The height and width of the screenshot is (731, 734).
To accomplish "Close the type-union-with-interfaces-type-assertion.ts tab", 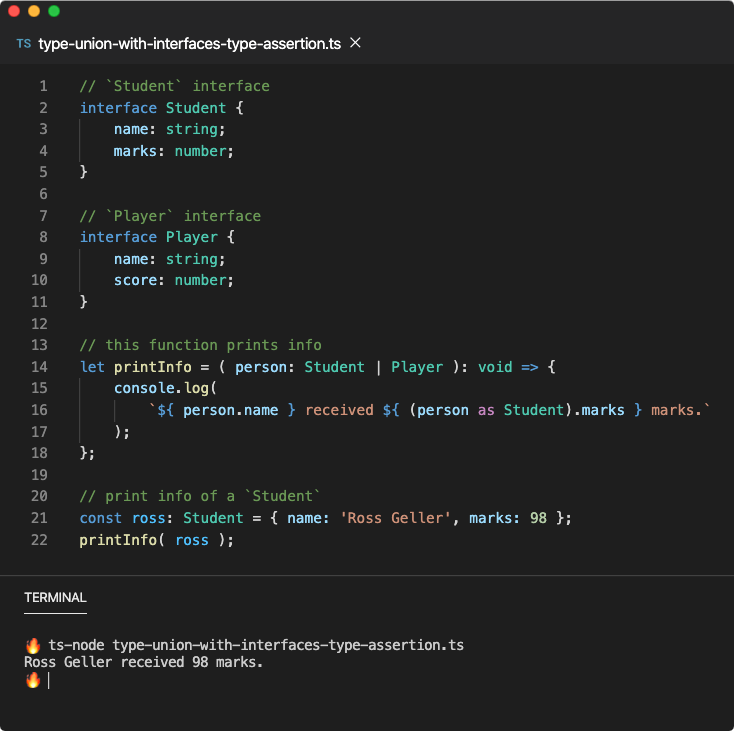I will (x=355, y=43).
